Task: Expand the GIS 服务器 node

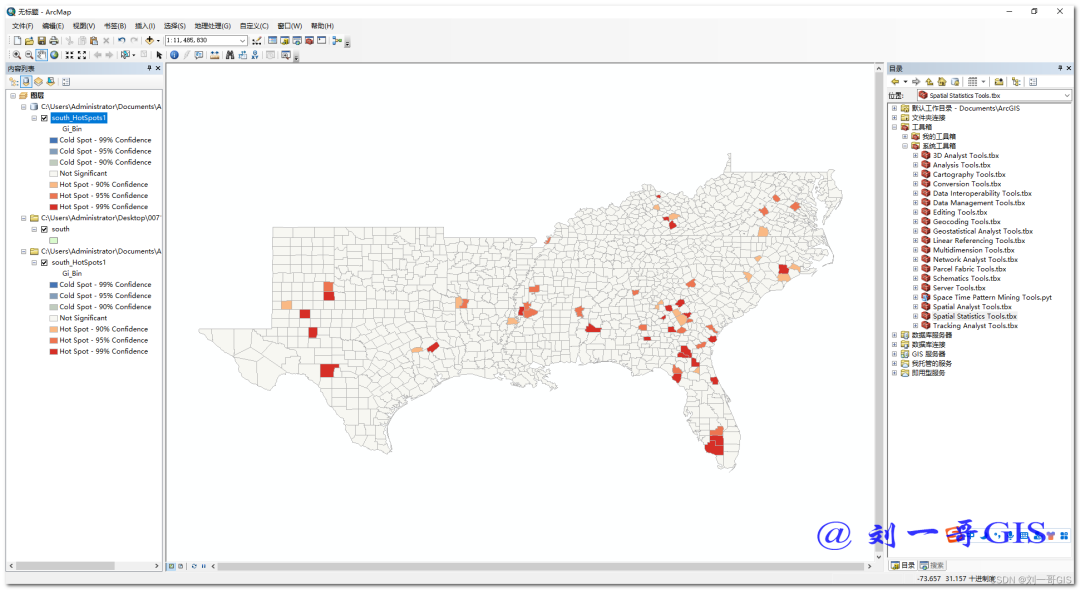Action: tap(895, 355)
